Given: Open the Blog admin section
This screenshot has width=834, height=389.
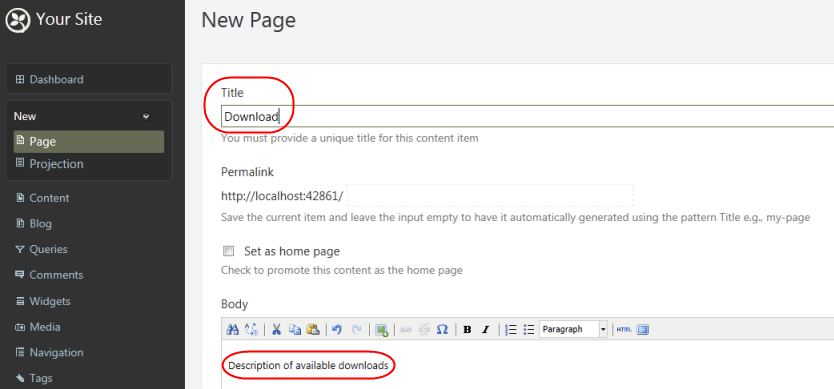Looking at the screenshot, I should click(x=40, y=224).
